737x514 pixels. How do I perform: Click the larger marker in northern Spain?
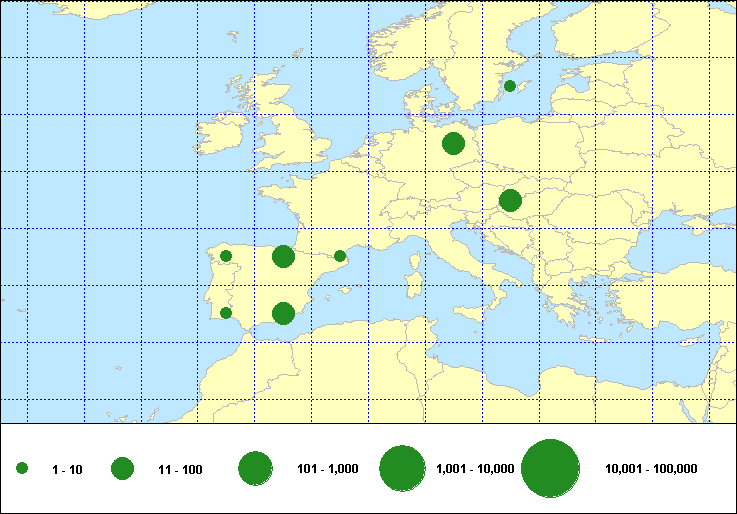283,257
